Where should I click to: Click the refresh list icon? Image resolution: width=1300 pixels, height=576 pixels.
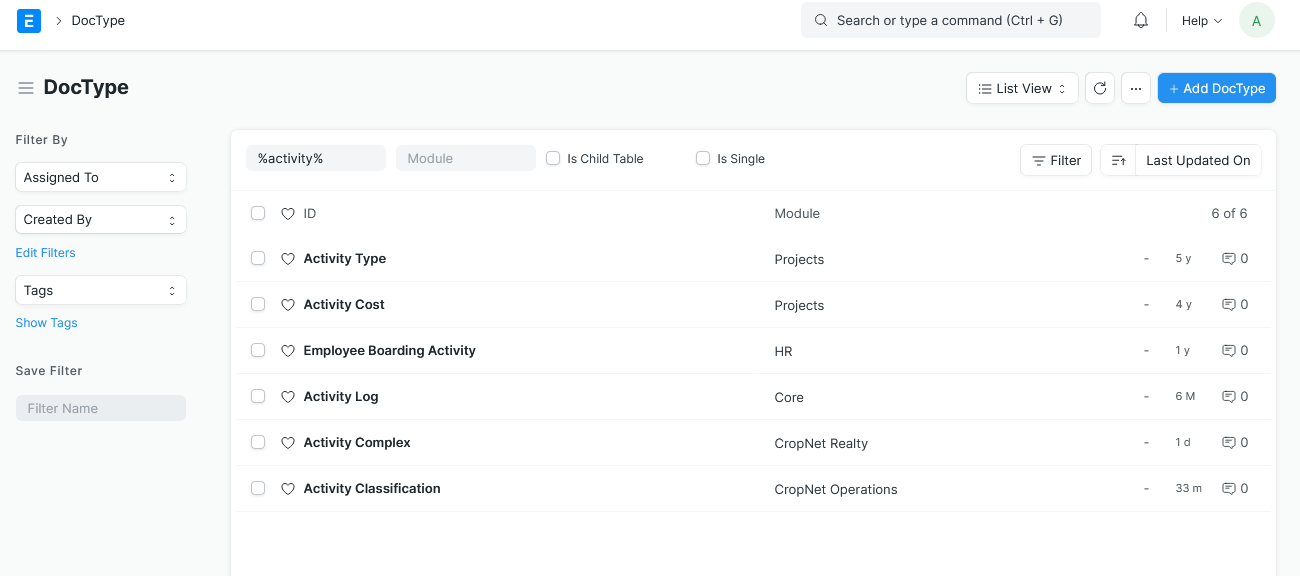pos(1100,88)
